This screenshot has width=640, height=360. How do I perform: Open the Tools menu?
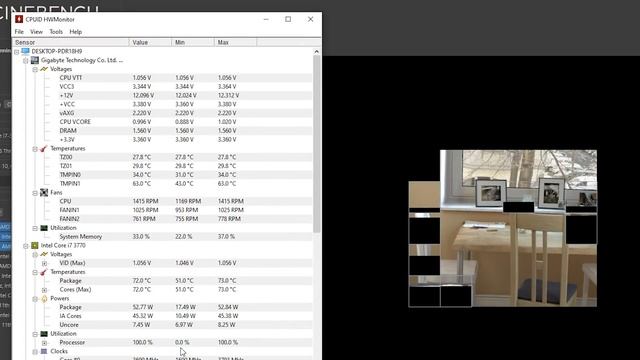point(56,31)
